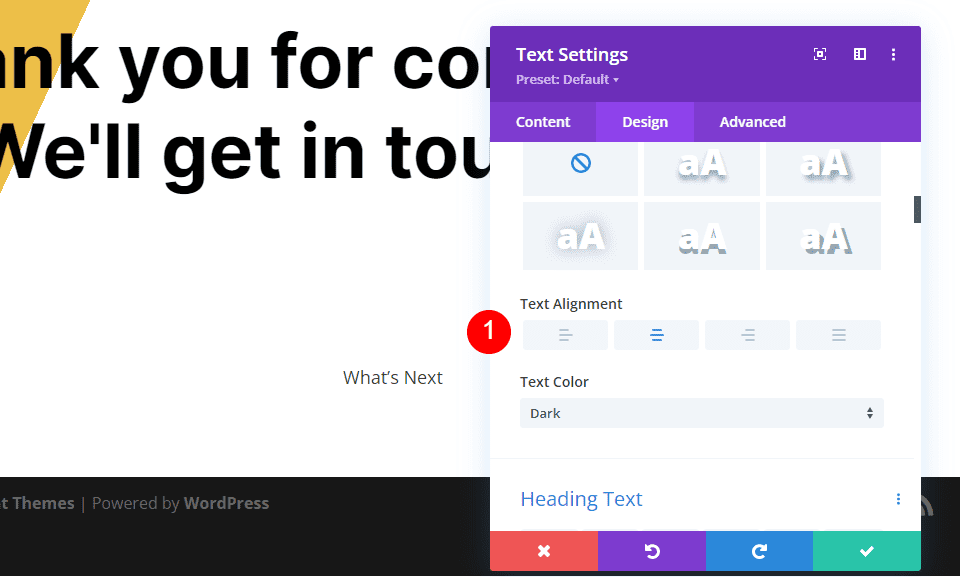The width and height of the screenshot is (960, 577).
Task: Undo the last change in the builder
Action: tap(651, 551)
